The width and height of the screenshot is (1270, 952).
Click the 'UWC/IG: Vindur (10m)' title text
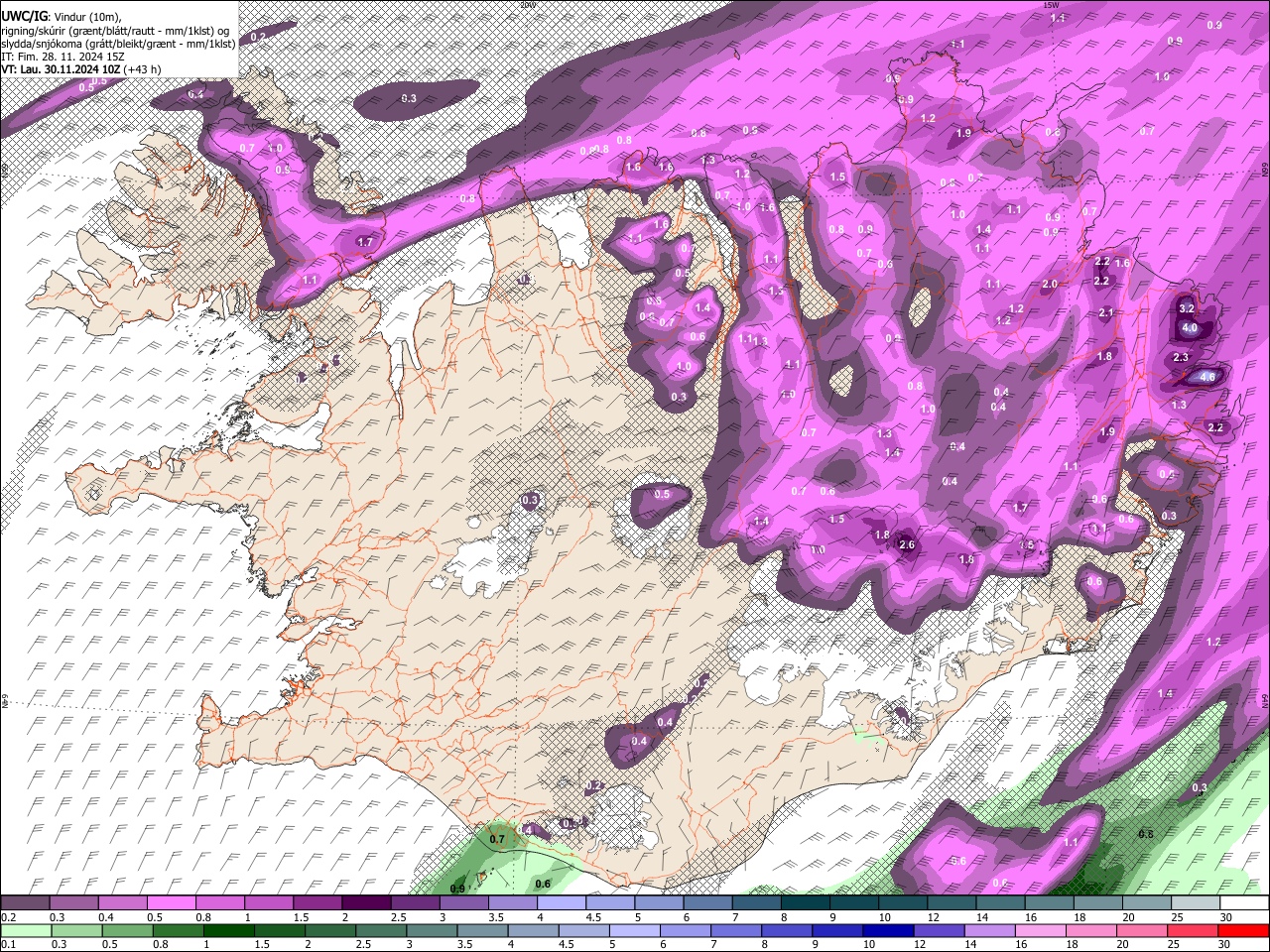62,17
